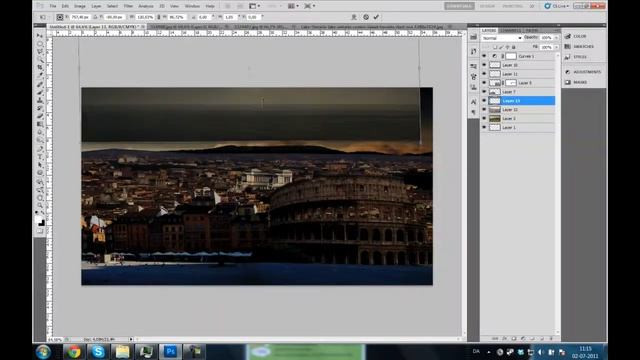The height and width of the screenshot is (360, 640).
Task: Click the Essentials workspace button
Action: 459,6
